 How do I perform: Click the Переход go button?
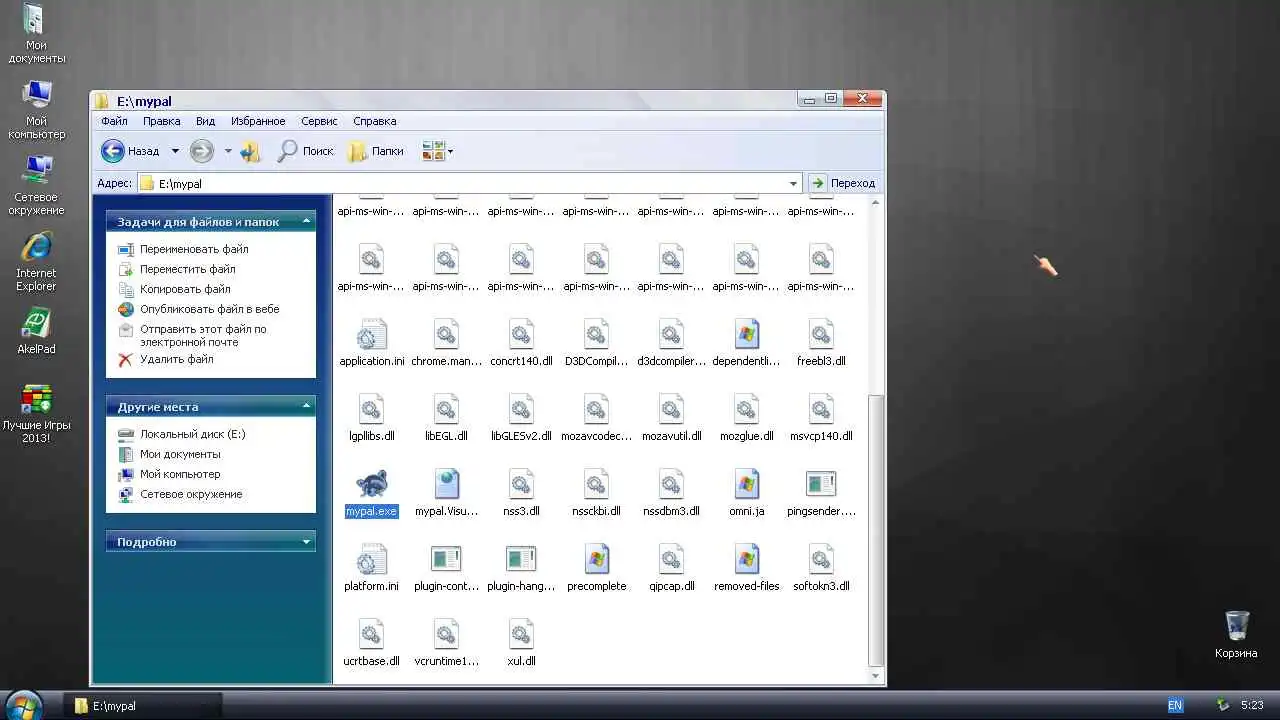[844, 183]
